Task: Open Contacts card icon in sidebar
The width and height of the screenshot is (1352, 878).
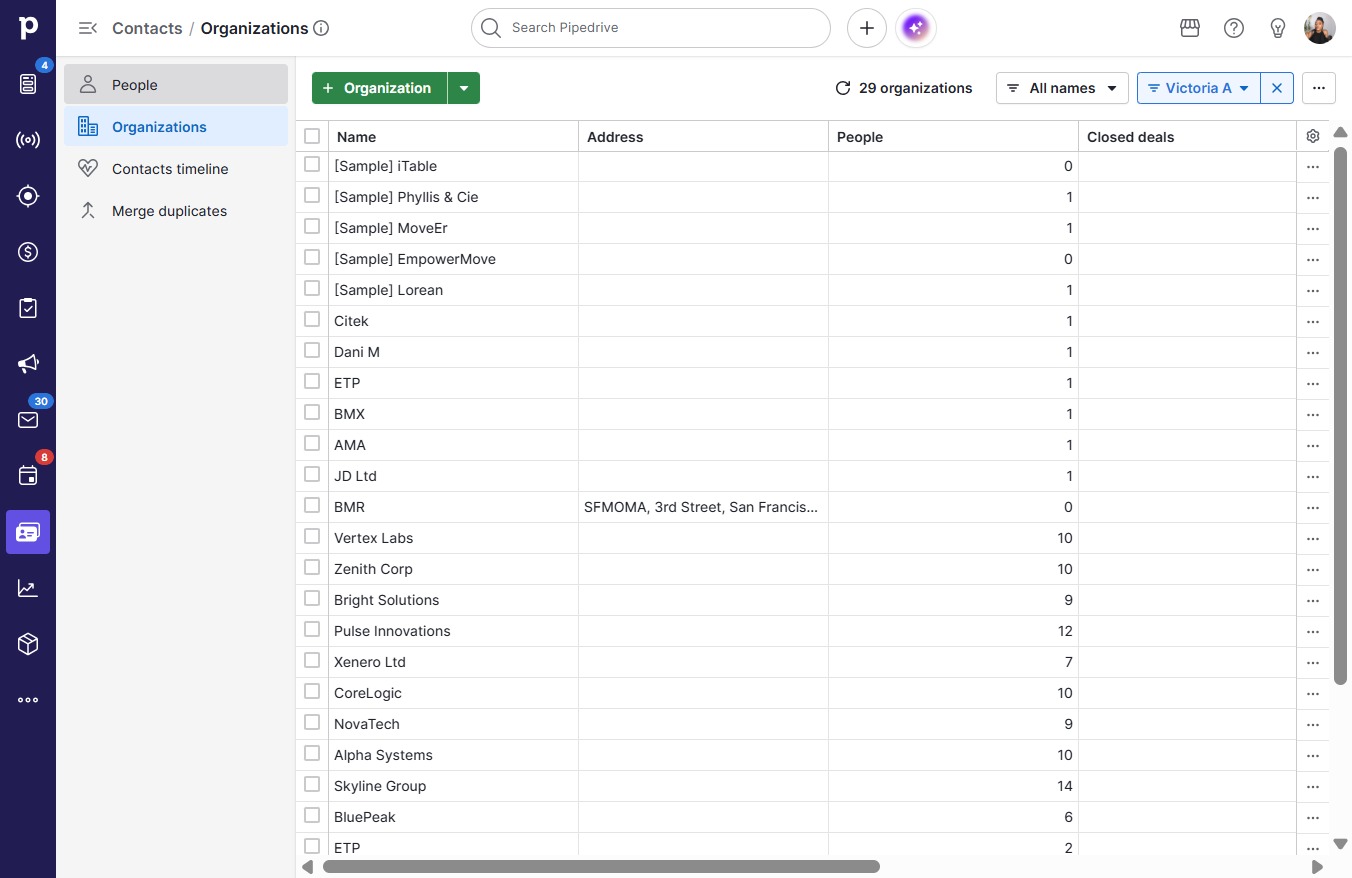Action: pyautogui.click(x=28, y=532)
